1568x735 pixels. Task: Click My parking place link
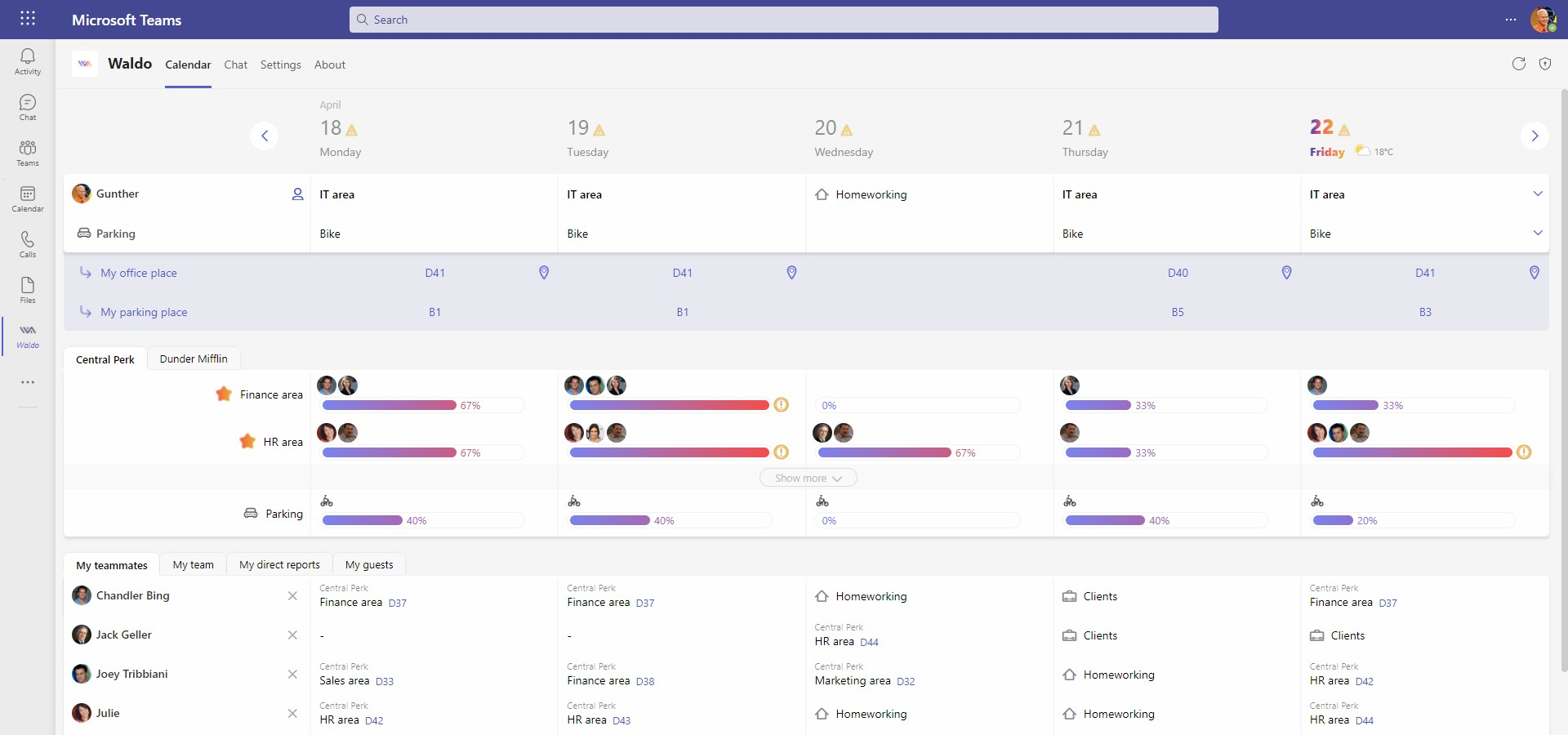(144, 312)
